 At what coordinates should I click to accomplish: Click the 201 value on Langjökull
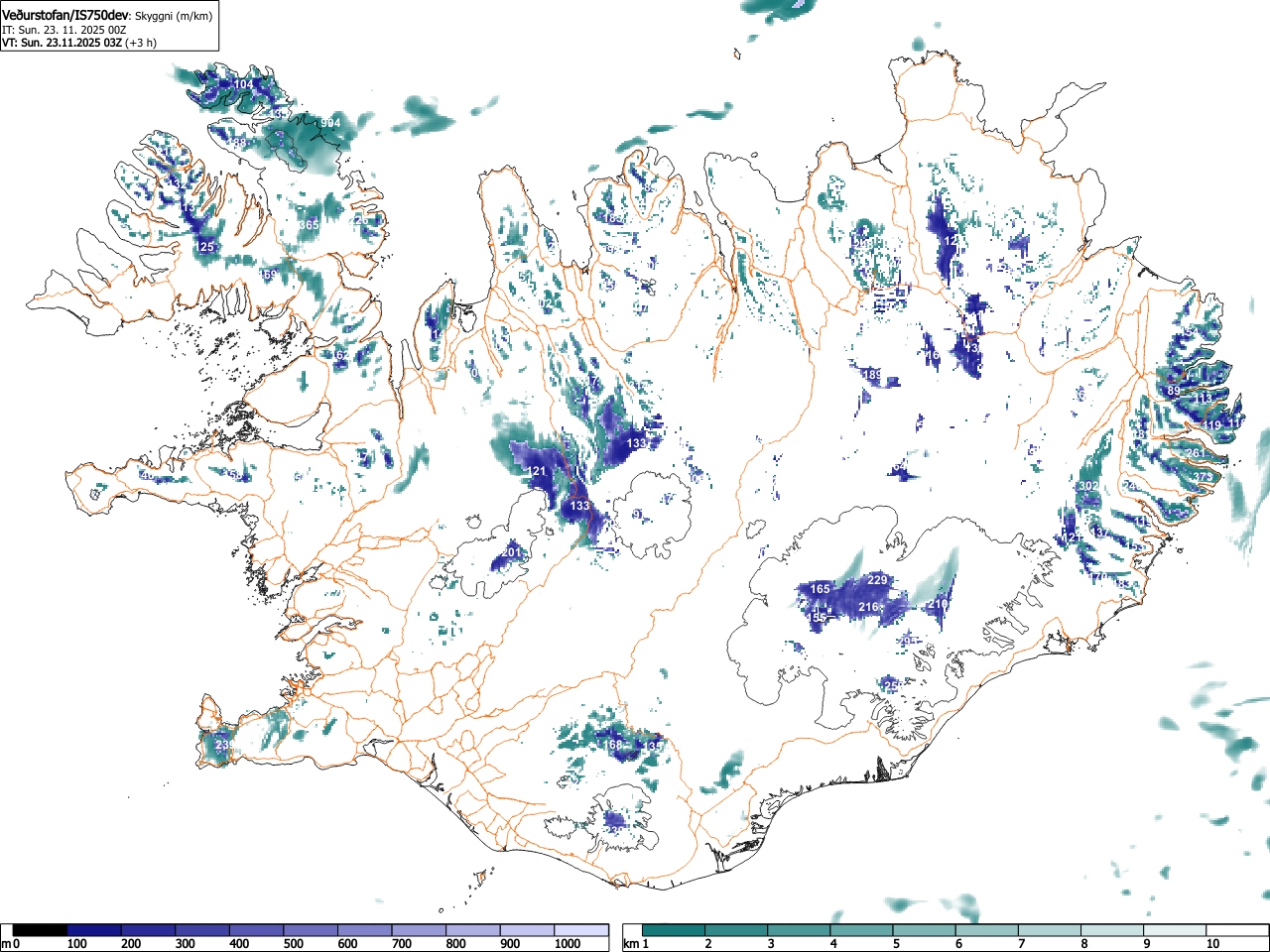coord(511,552)
